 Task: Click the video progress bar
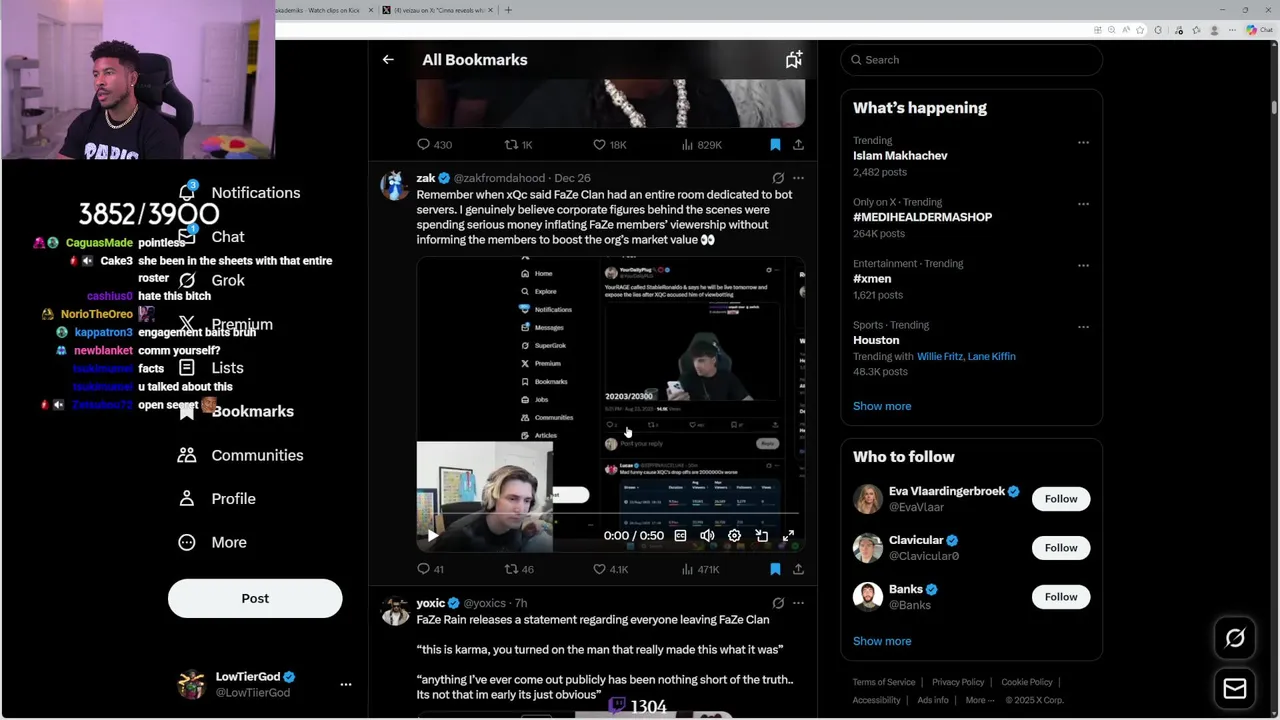tap(610, 514)
